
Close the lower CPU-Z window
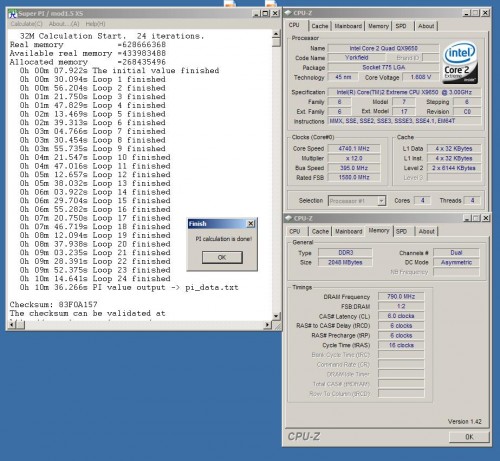(x=486, y=218)
